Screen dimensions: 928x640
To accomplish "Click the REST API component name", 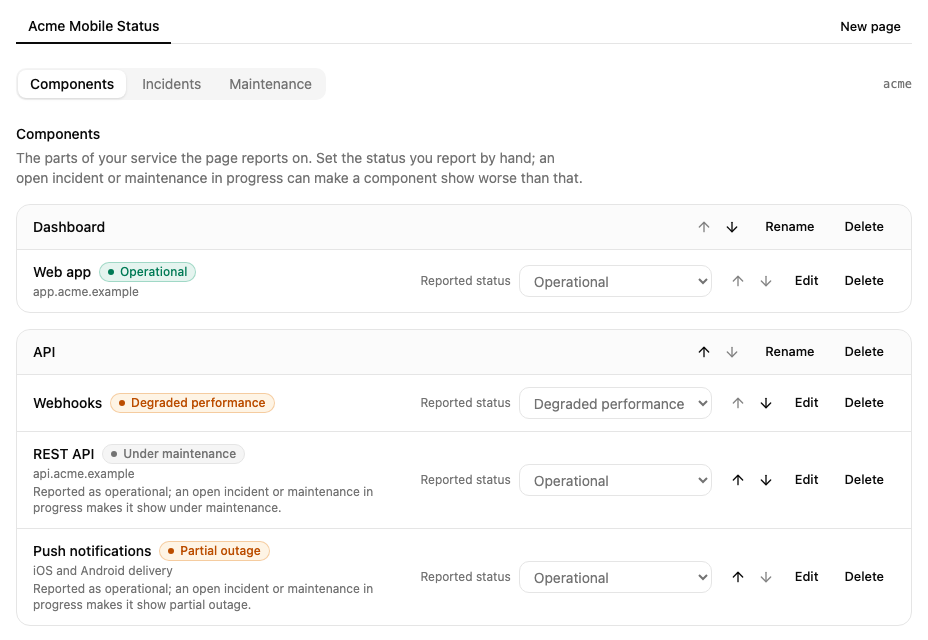I will pyautogui.click(x=63, y=454).
